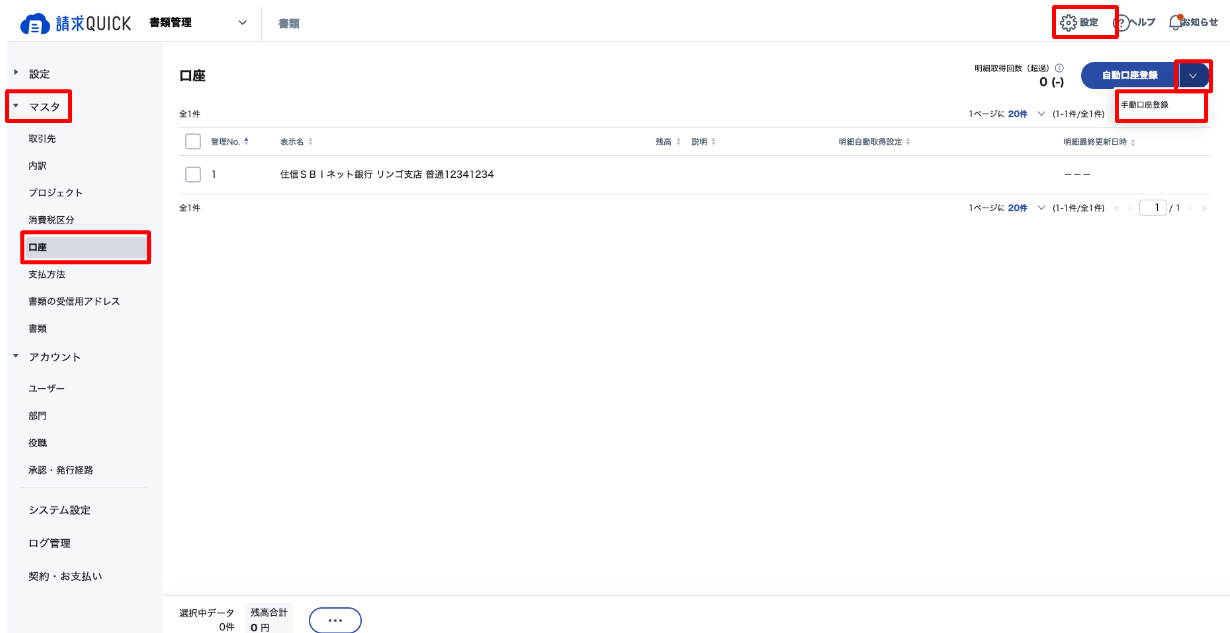Sort by 明細自動取得設定 column arrows
The width and height of the screenshot is (1230, 633).
pos(908,142)
